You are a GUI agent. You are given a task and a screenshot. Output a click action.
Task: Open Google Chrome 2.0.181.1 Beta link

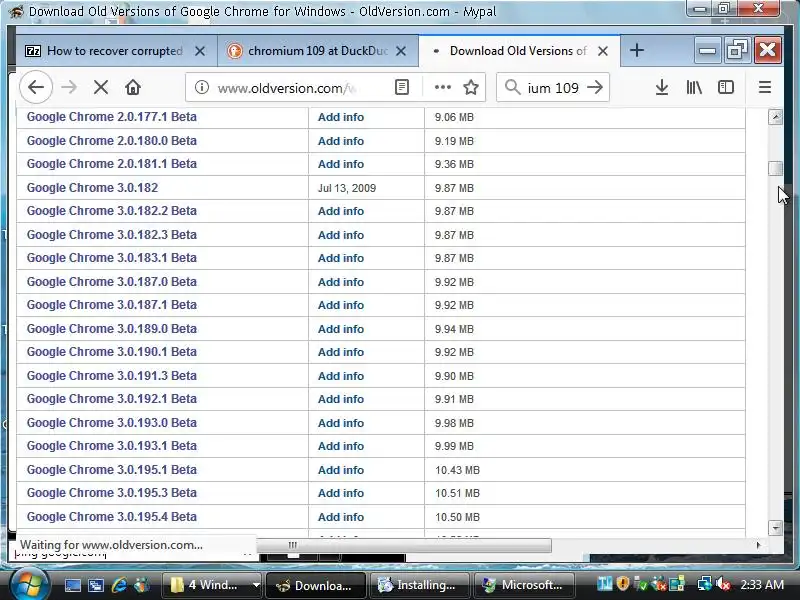click(x=111, y=164)
